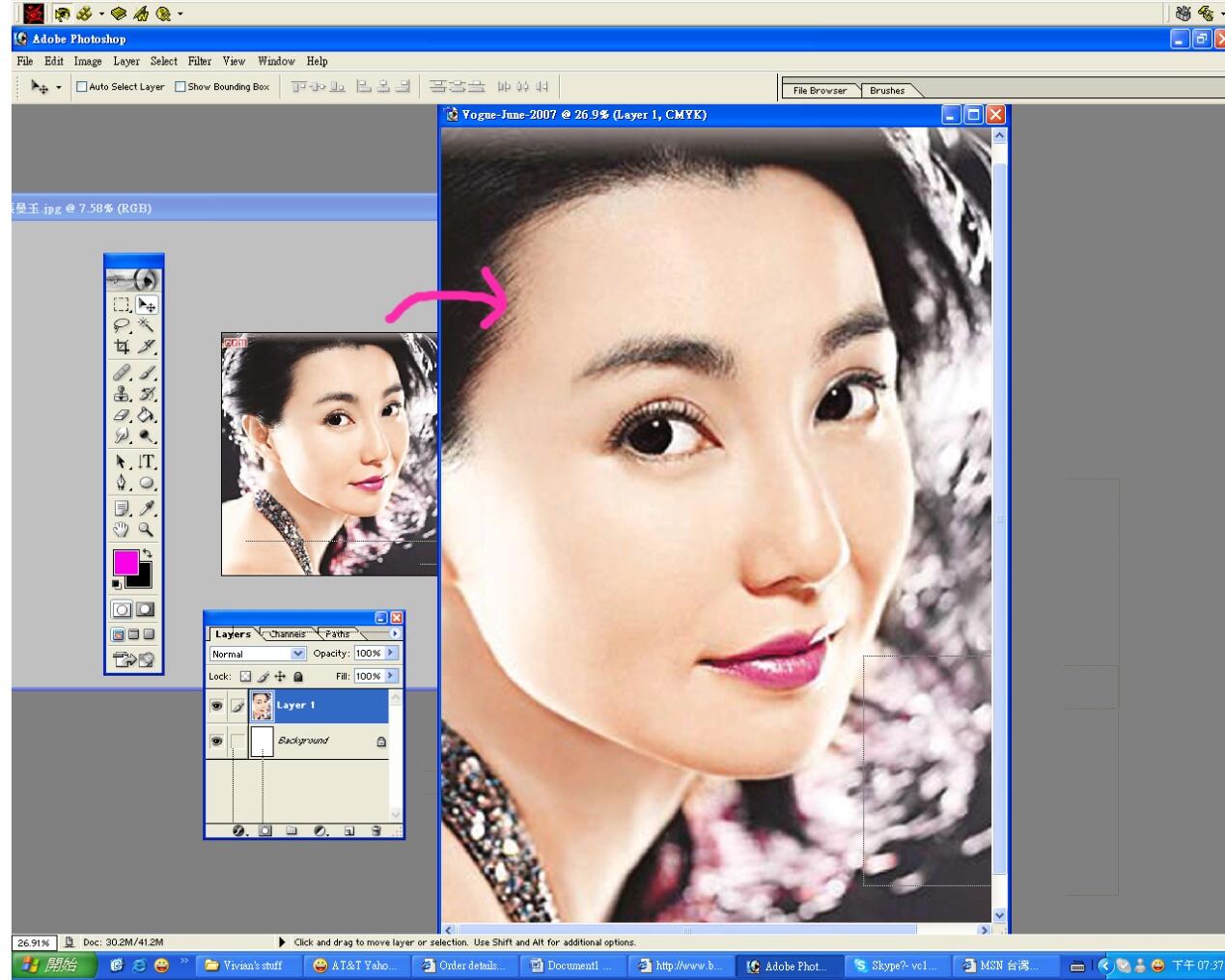1225x980 pixels.
Task: Open the Brushes tab
Action: [x=887, y=91]
